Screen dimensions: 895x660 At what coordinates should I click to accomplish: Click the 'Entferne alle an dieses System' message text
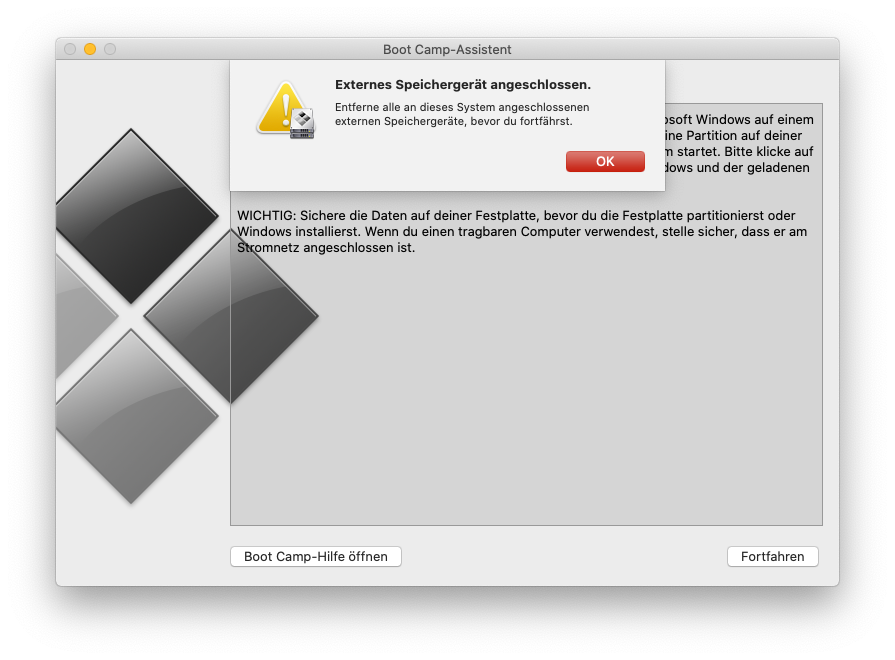(462, 107)
